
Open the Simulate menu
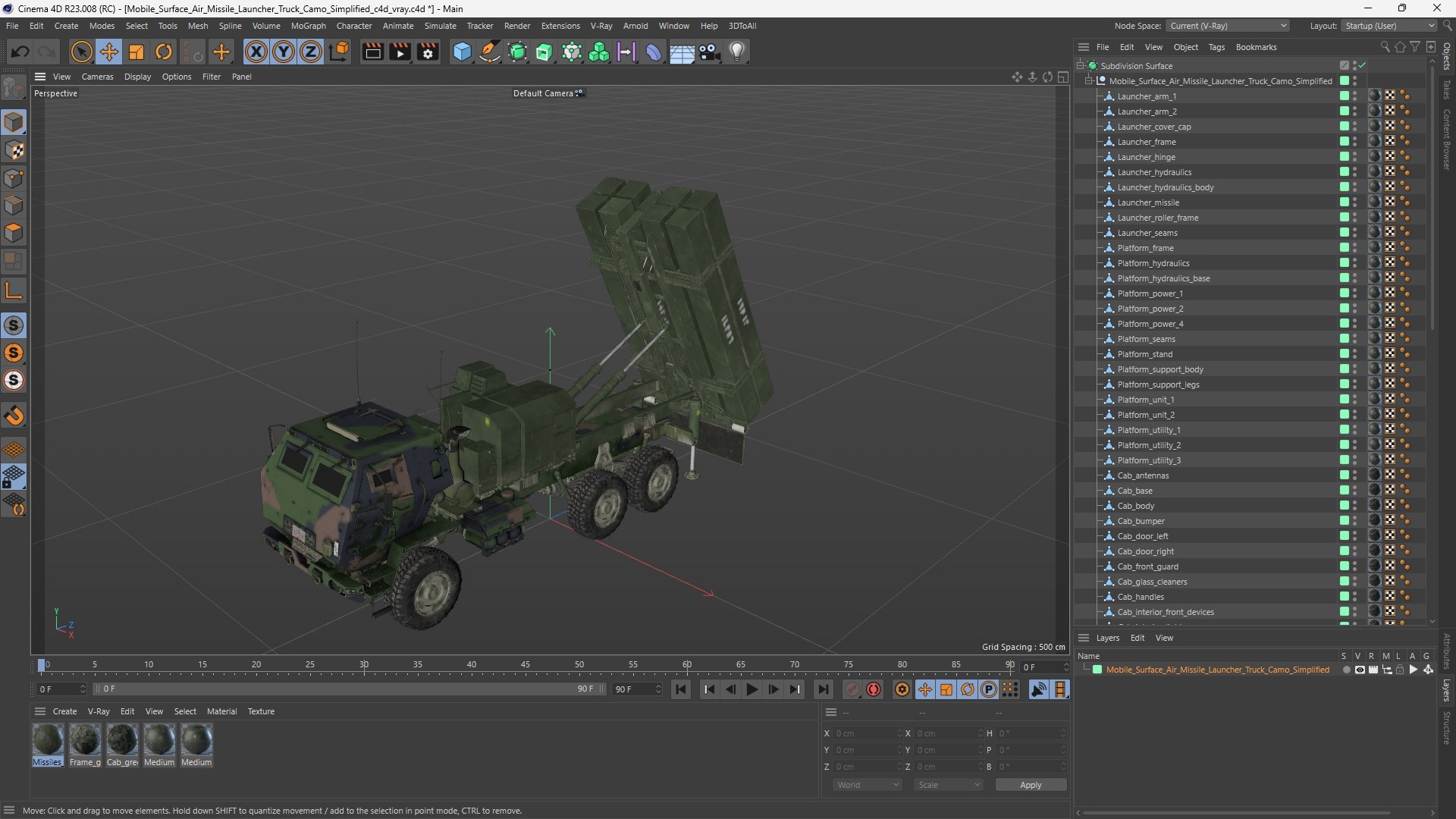click(x=440, y=26)
